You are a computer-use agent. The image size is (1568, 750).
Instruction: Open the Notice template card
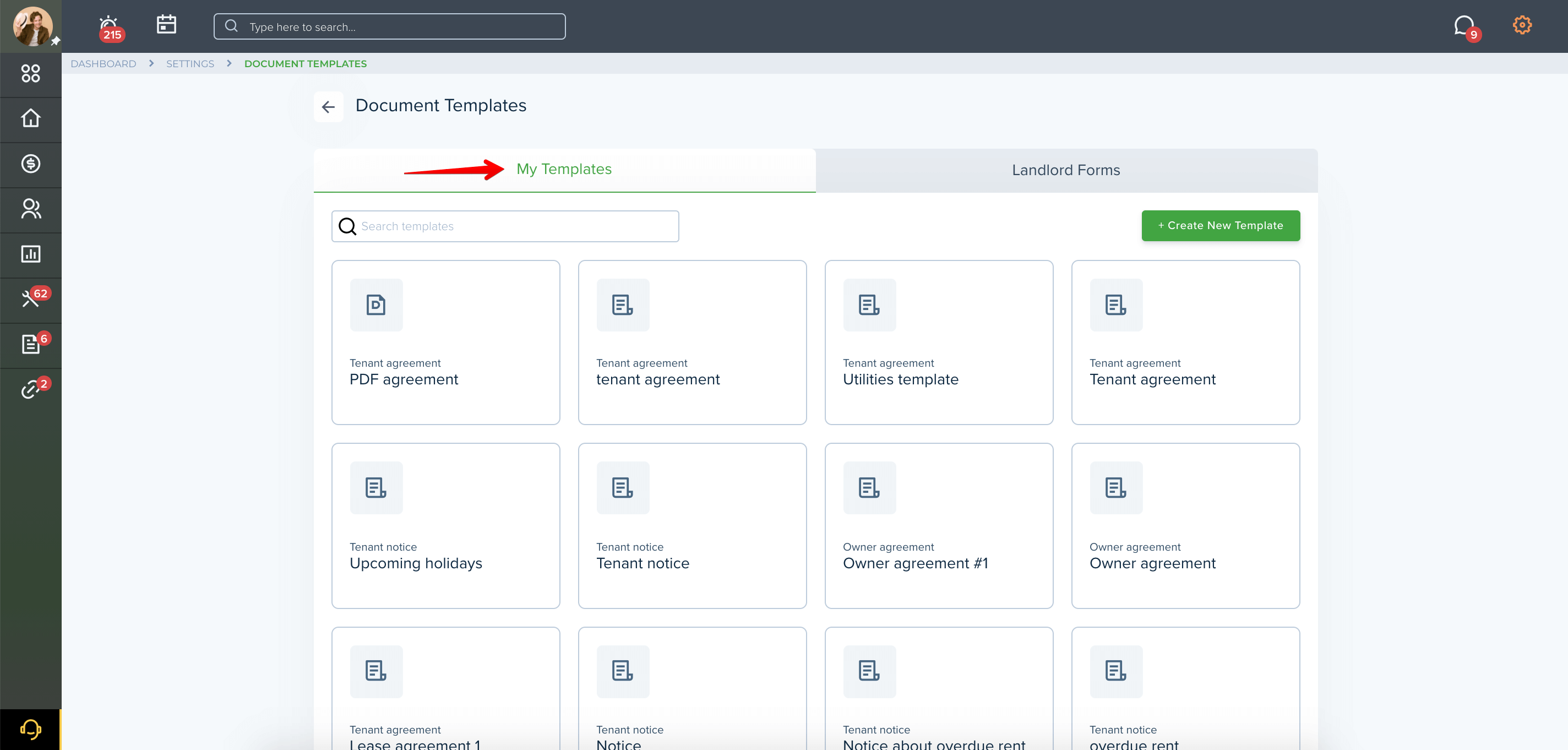point(692,688)
